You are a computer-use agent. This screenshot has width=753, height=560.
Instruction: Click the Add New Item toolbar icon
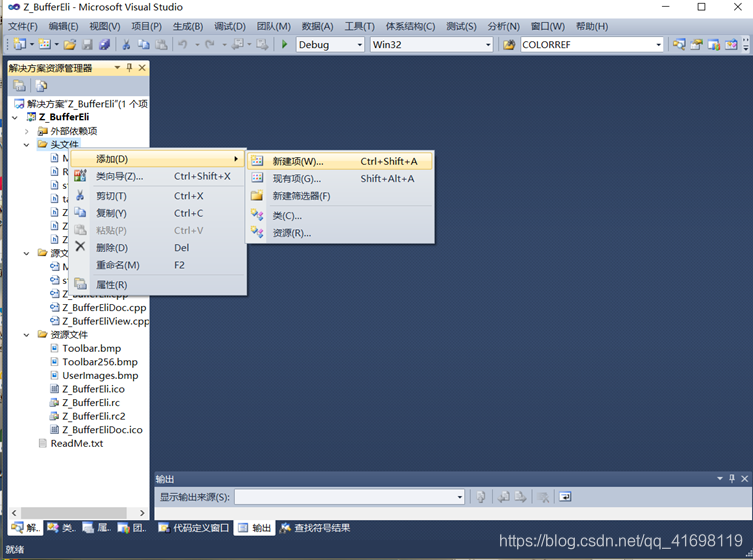[x=44, y=44]
